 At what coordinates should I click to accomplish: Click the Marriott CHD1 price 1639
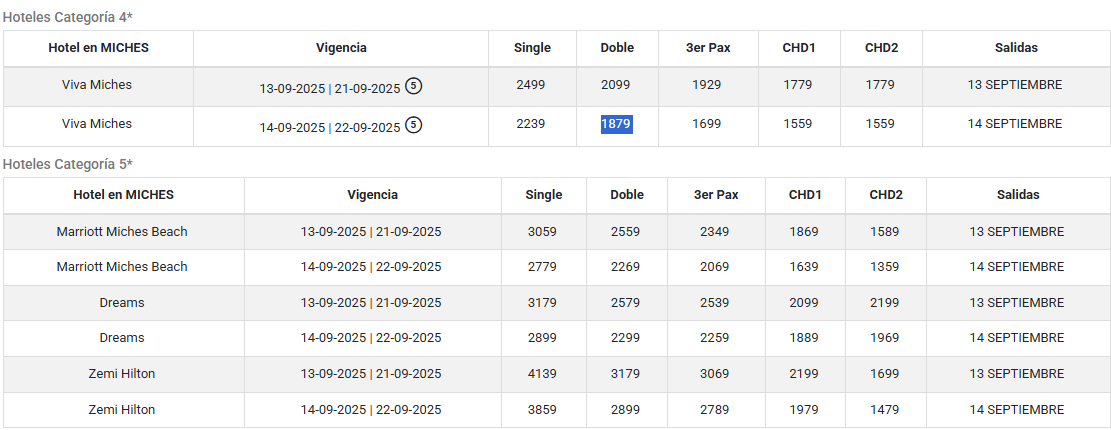coord(804,267)
